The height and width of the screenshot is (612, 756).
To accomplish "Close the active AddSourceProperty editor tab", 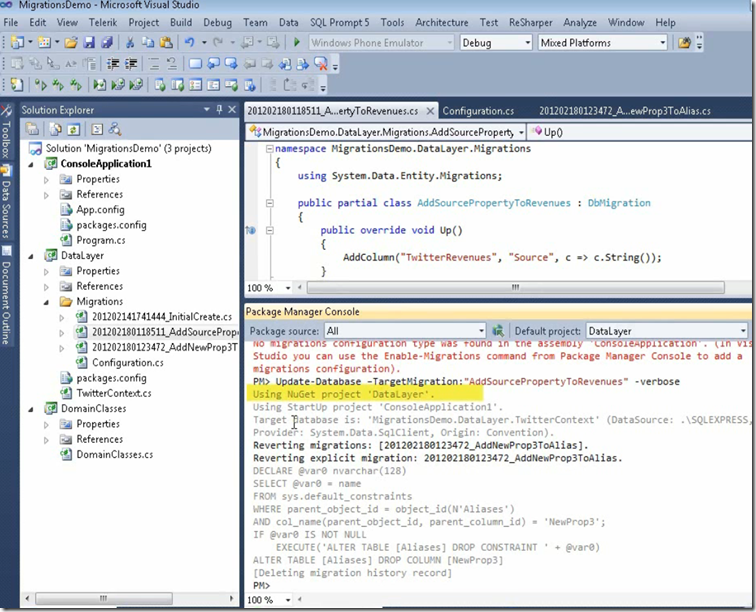I will click(x=430, y=111).
